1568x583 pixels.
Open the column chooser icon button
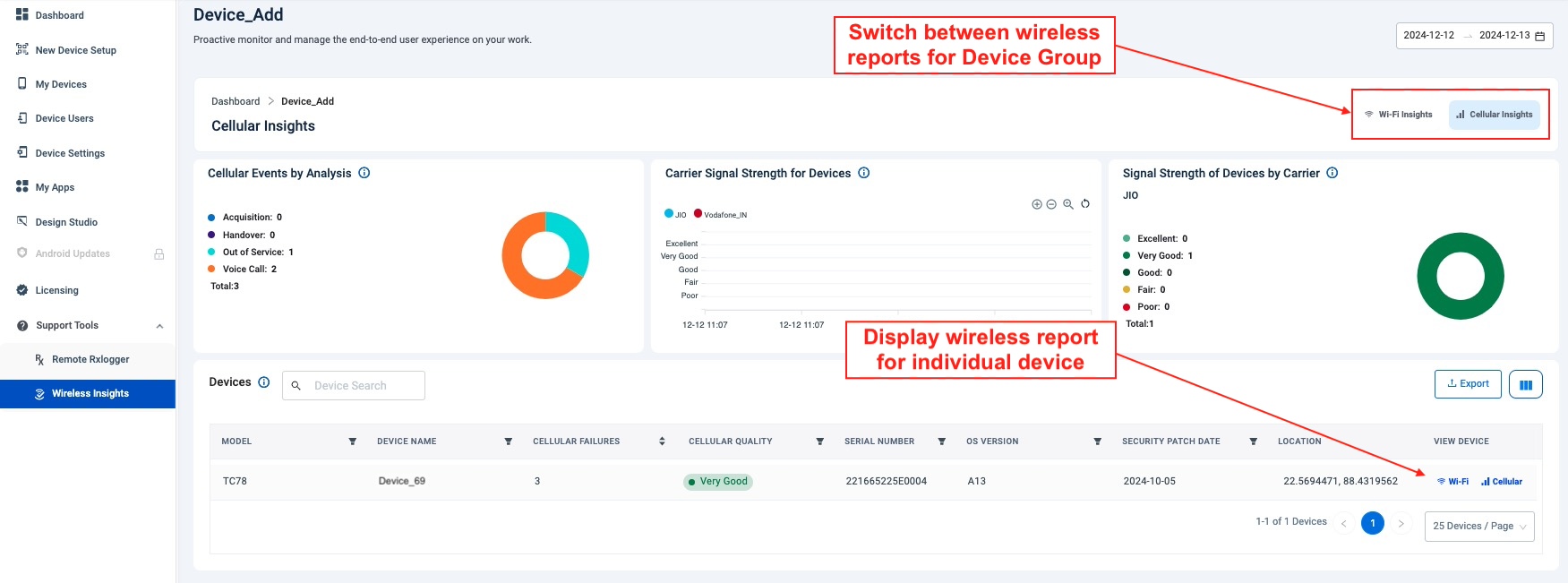(1525, 384)
